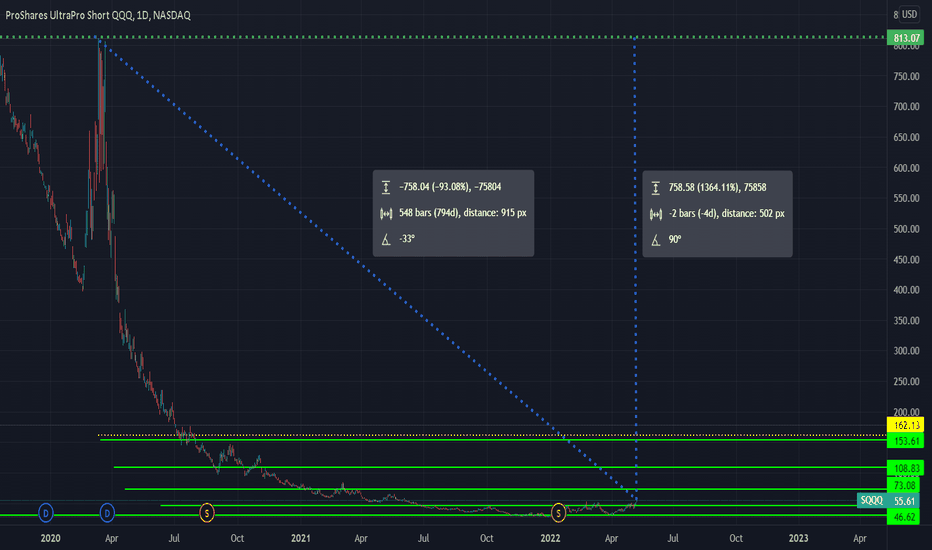
Task: Click the -758.04 (-93.08%), -75804 readout
Action: 450,187
